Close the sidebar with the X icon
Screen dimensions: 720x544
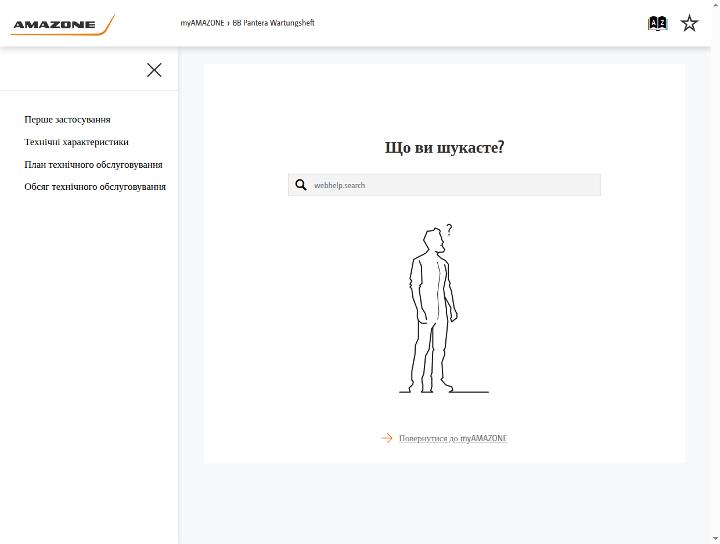tap(154, 70)
